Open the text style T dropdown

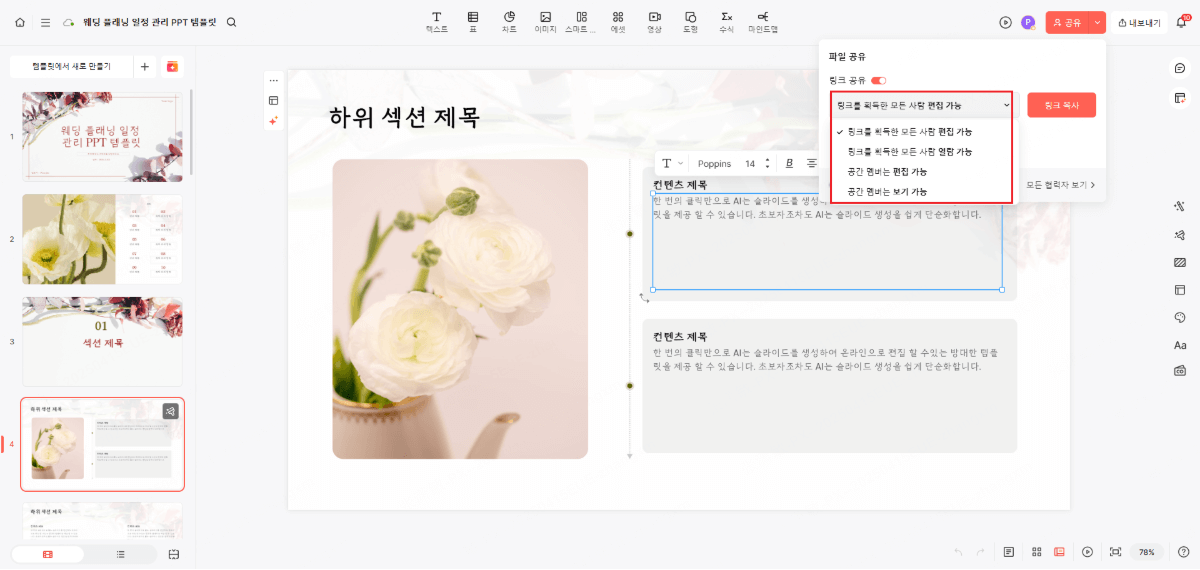point(672,163)
